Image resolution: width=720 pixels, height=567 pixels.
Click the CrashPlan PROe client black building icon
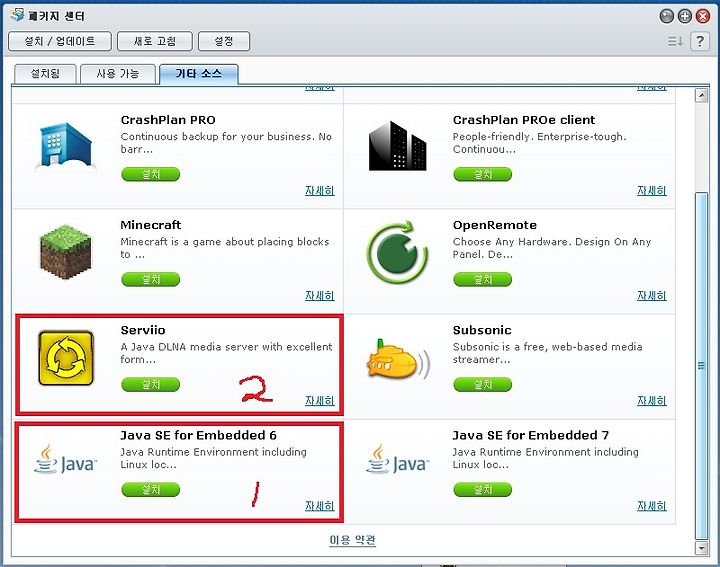pyautogui.click(x=398, y=146)
